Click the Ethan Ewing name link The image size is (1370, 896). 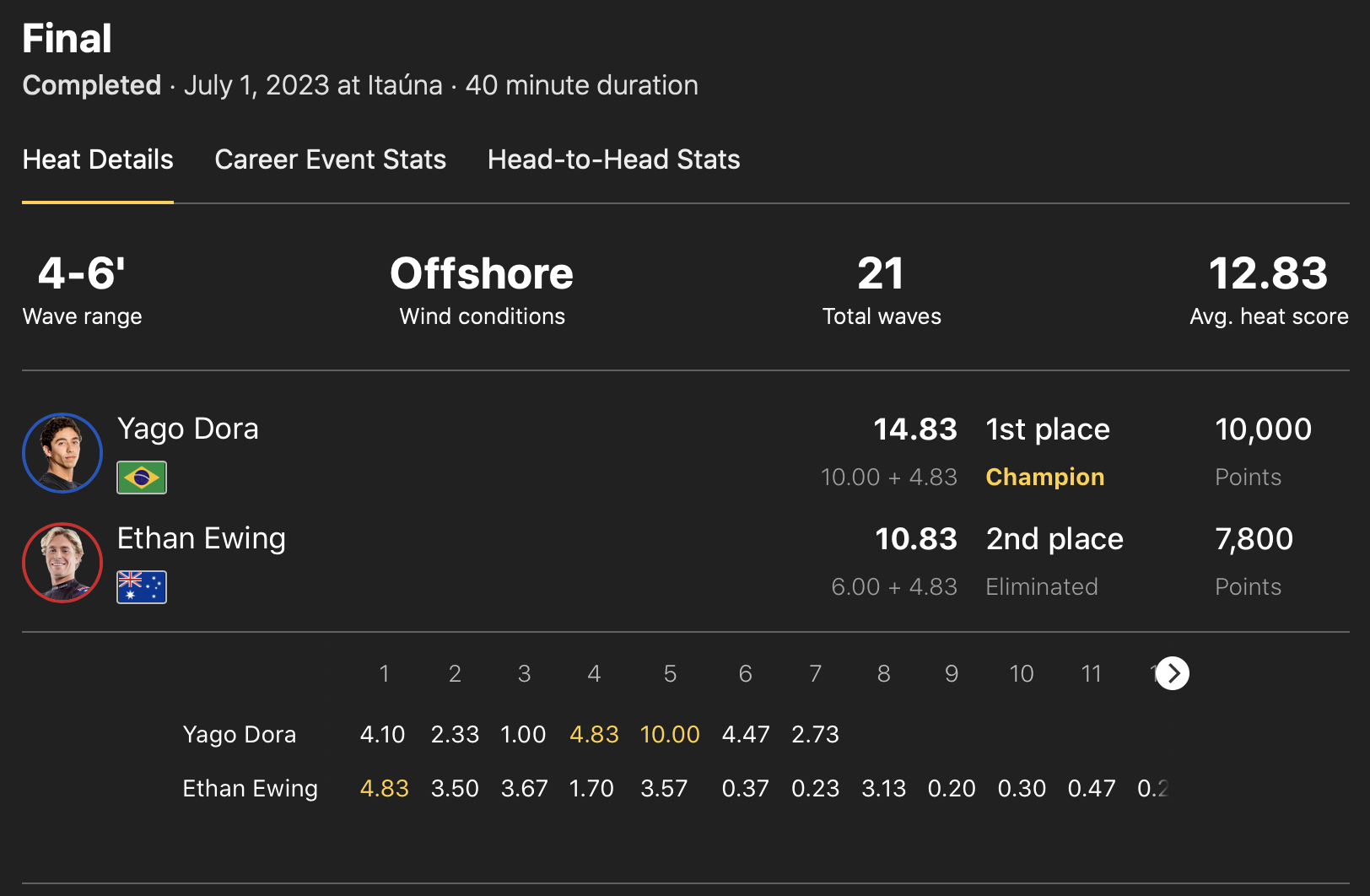201,538
